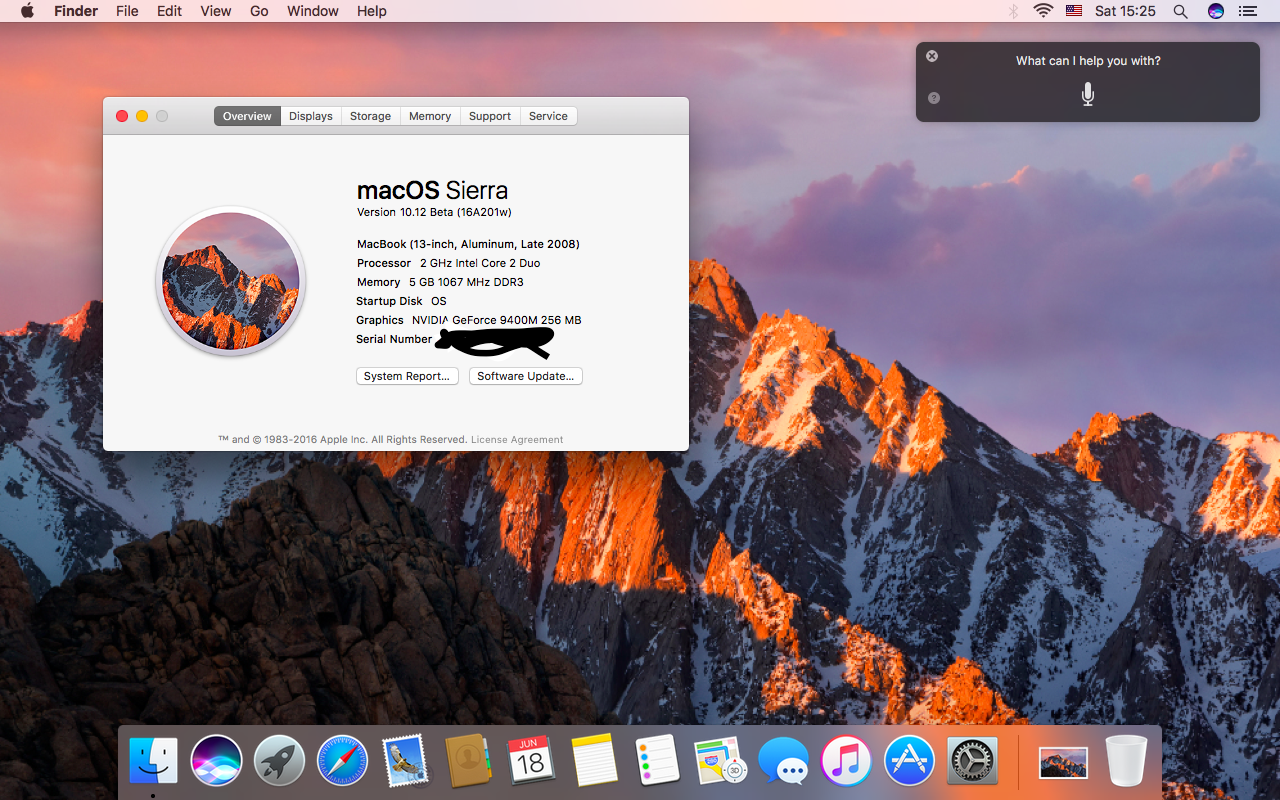This screenshot has height=800, width=1280.
Task: Click MacBook (13-inch, Aluminum, Late 2008) text
Action: tap(468, 244)
